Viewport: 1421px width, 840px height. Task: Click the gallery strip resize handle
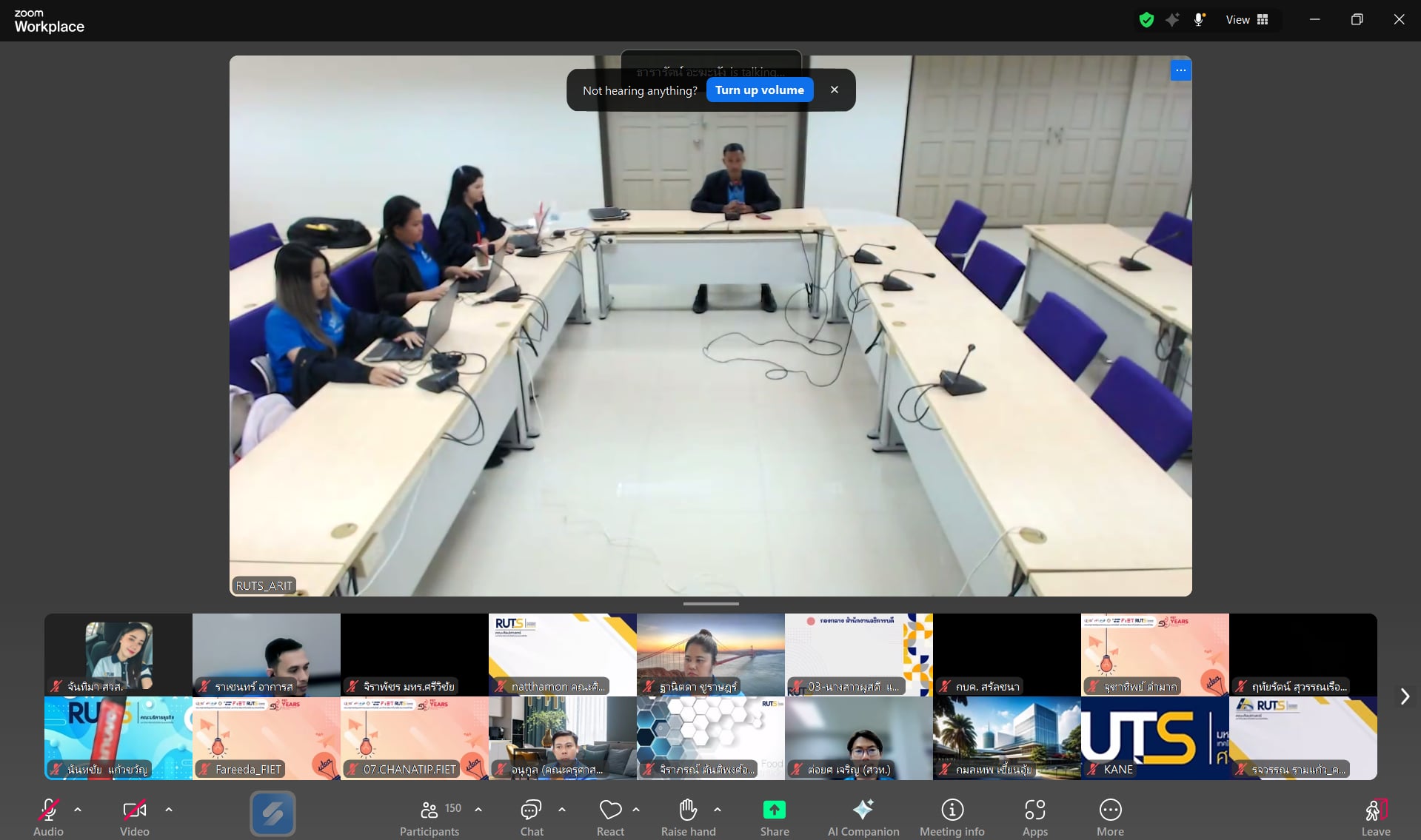click(x=710, y=604)
